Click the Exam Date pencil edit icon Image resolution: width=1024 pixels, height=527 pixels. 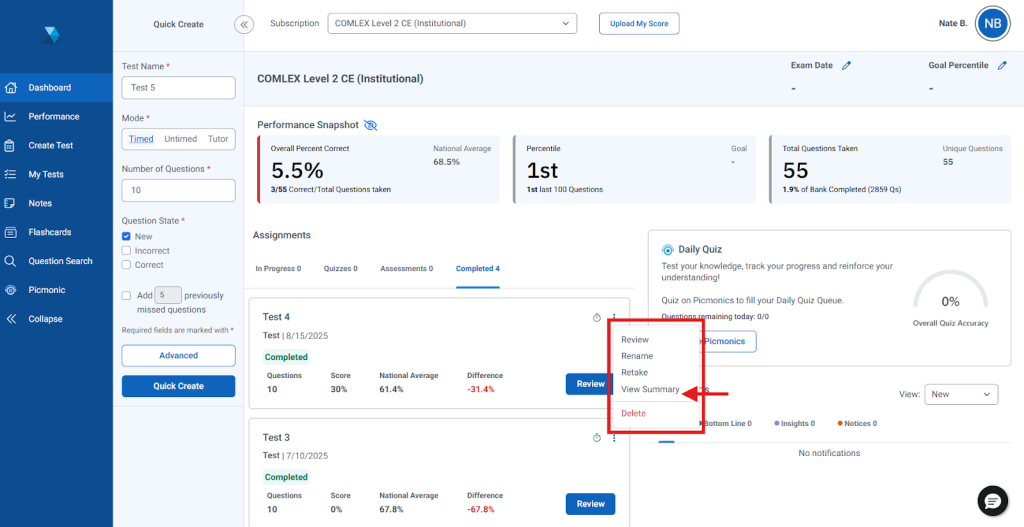click(846, 66)
